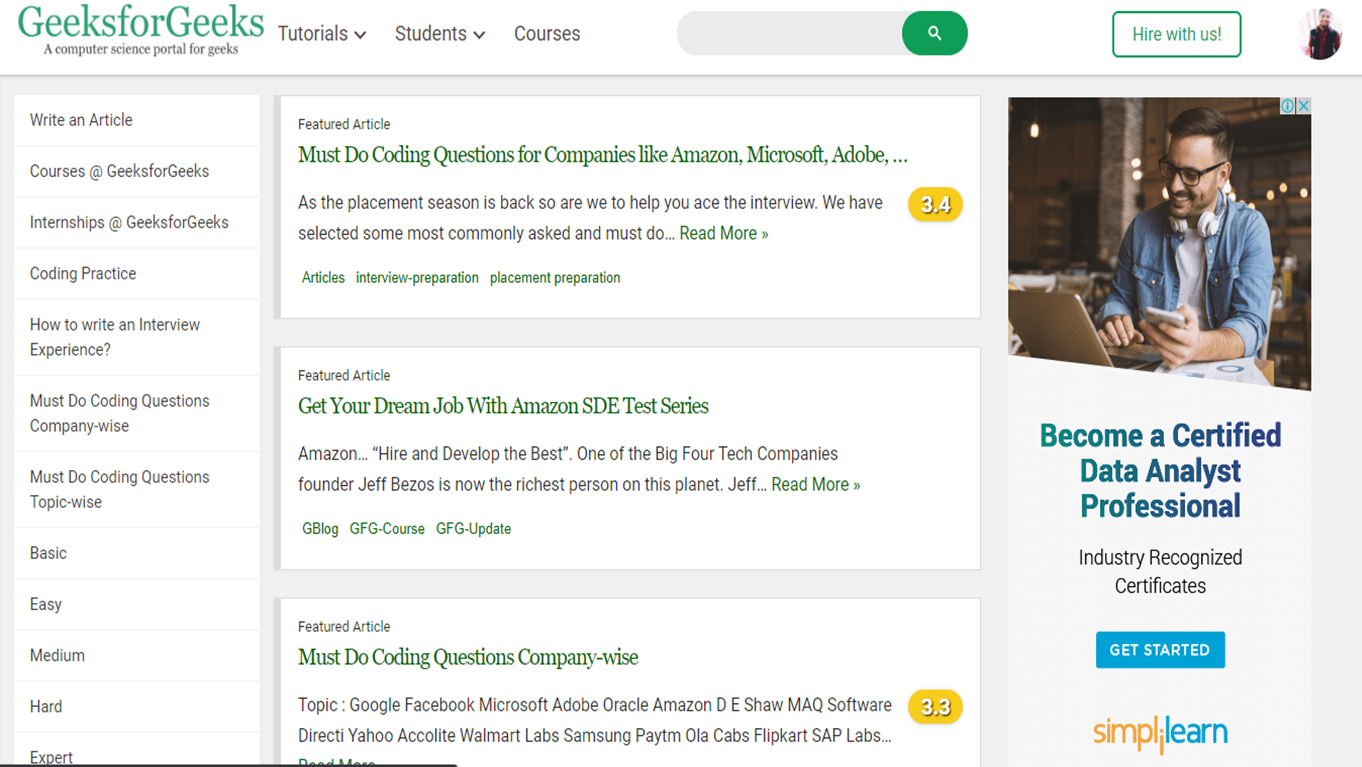Viewport: 1362px width, 767px height.
Task: Go to Coding Practice in sidebar
Action: point(137,273)
